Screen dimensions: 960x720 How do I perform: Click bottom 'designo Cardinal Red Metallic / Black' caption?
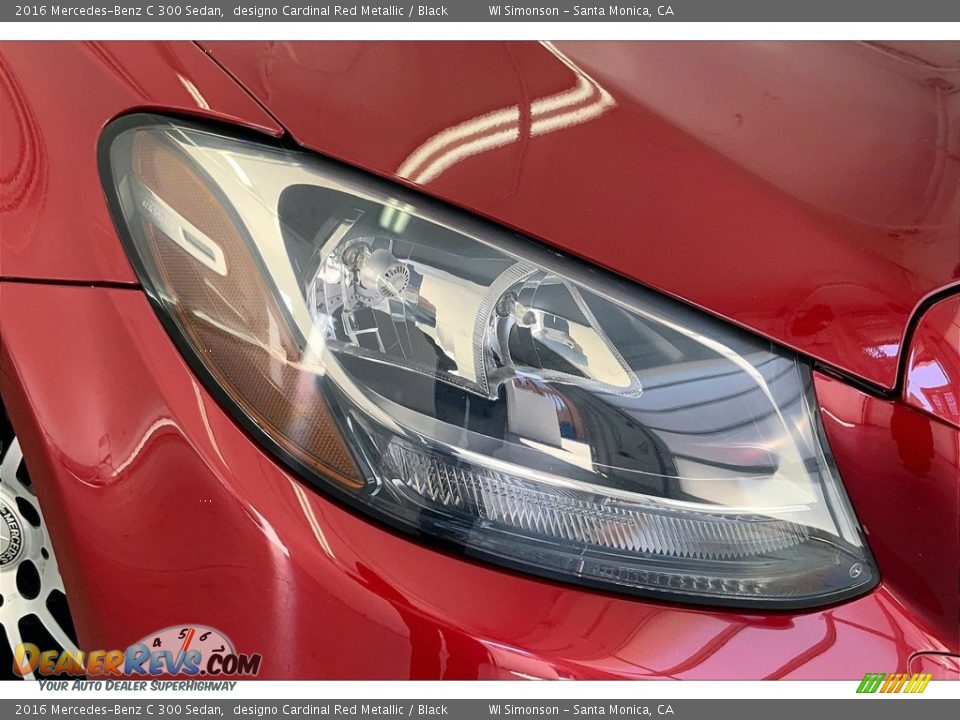340,710
